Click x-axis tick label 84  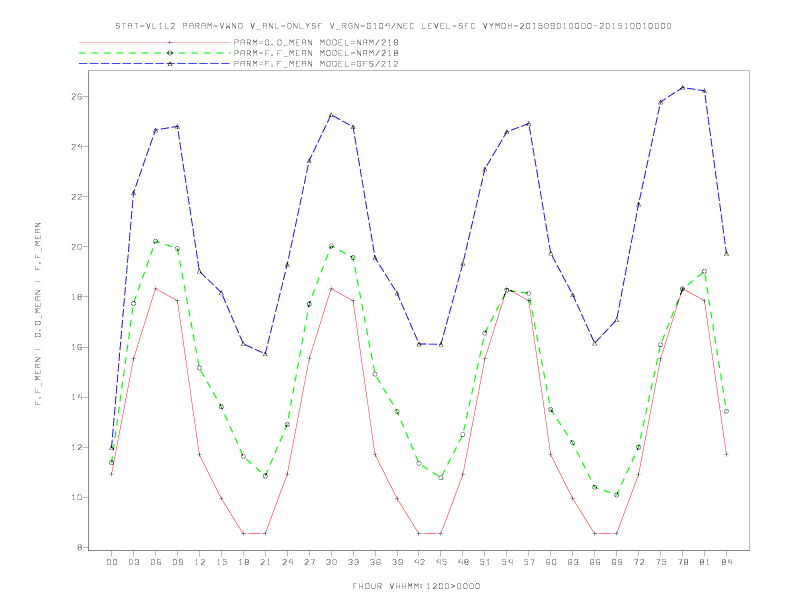tap(726, 562)
